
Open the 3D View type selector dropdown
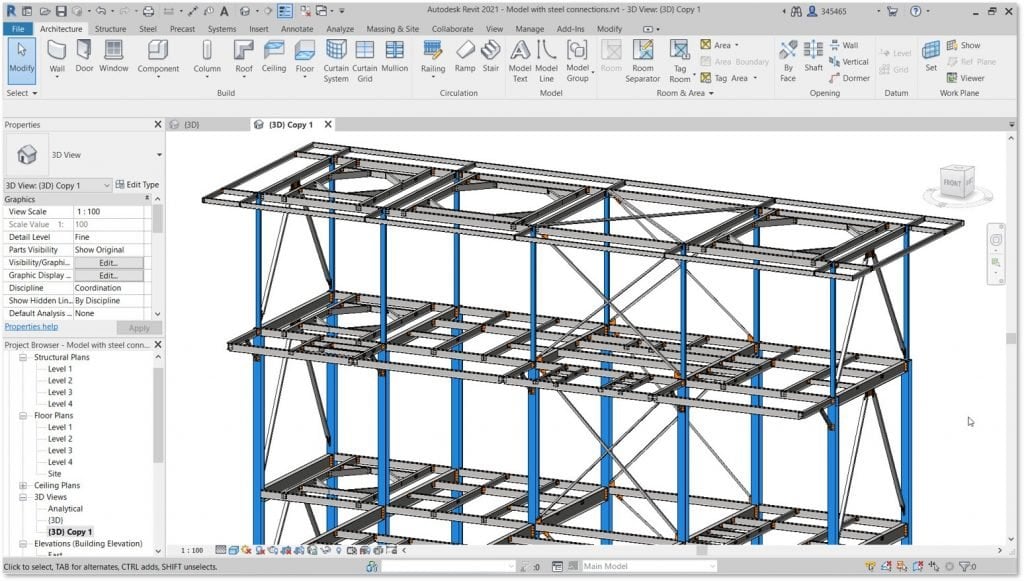coord(158,155)
